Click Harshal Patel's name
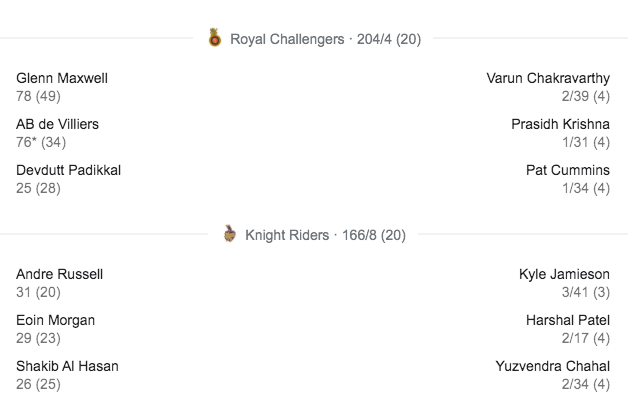This screenshot has width=628, height=417. [x=567, y=320]
